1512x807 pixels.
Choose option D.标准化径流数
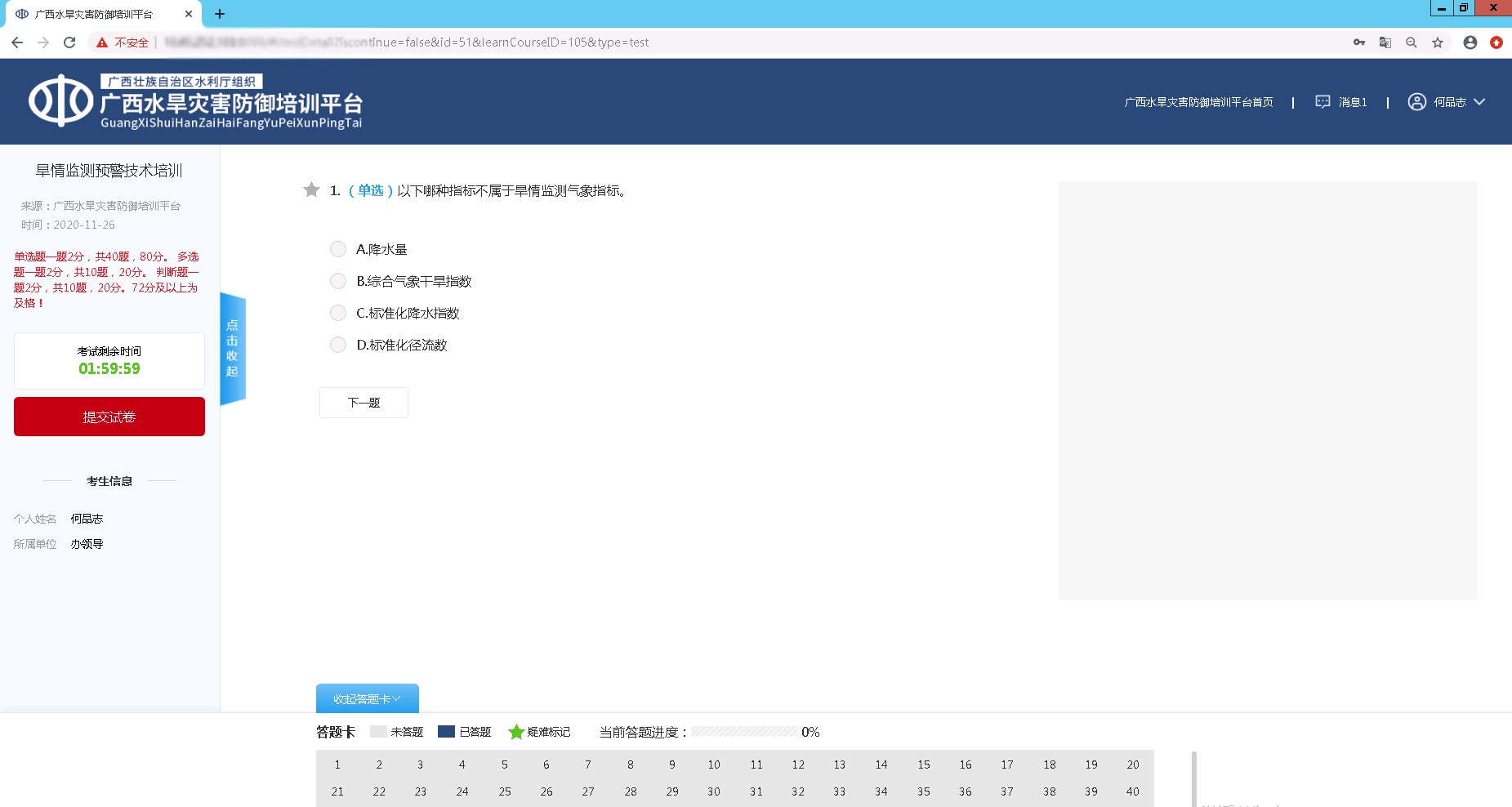337,345
